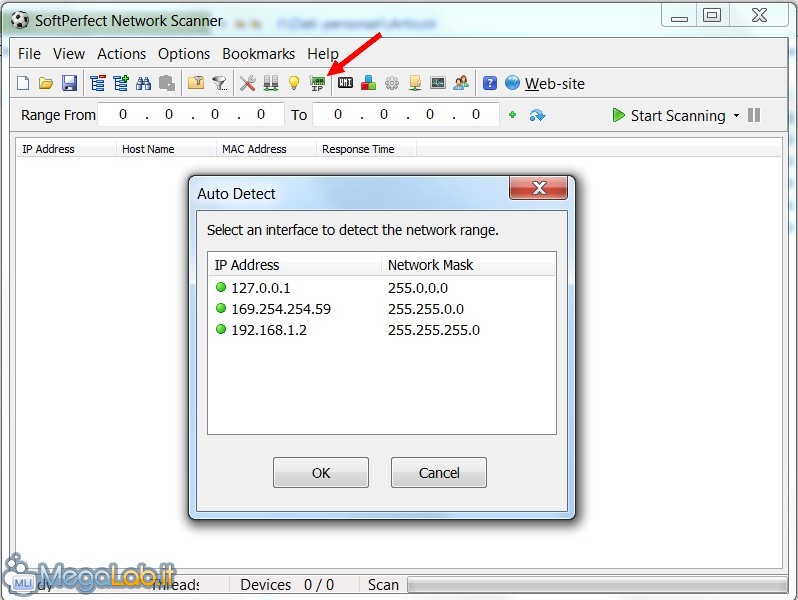Screen dimensions: 798x600
Task: Click the binoculars Find icon
Action: pyautogui.click(x=144, y=83)
